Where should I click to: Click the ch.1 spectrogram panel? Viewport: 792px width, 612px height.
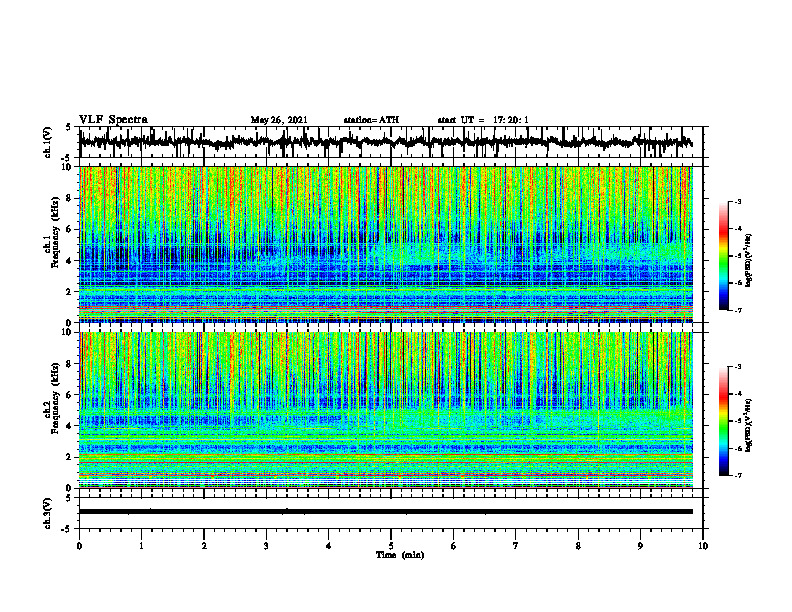point(386,244)
